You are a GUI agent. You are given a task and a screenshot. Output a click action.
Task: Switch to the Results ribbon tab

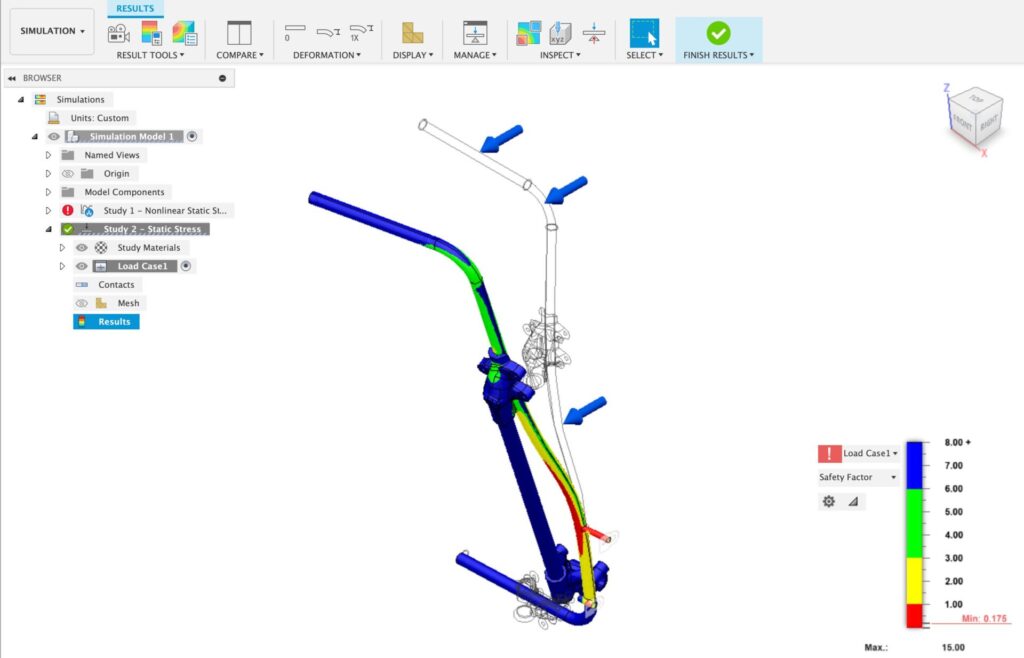[134, 8]
